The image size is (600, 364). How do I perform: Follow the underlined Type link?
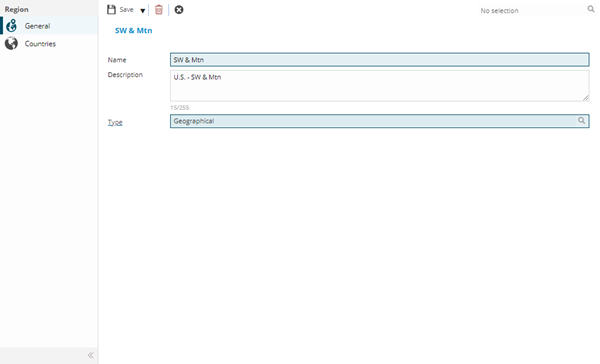click(115, 122)
